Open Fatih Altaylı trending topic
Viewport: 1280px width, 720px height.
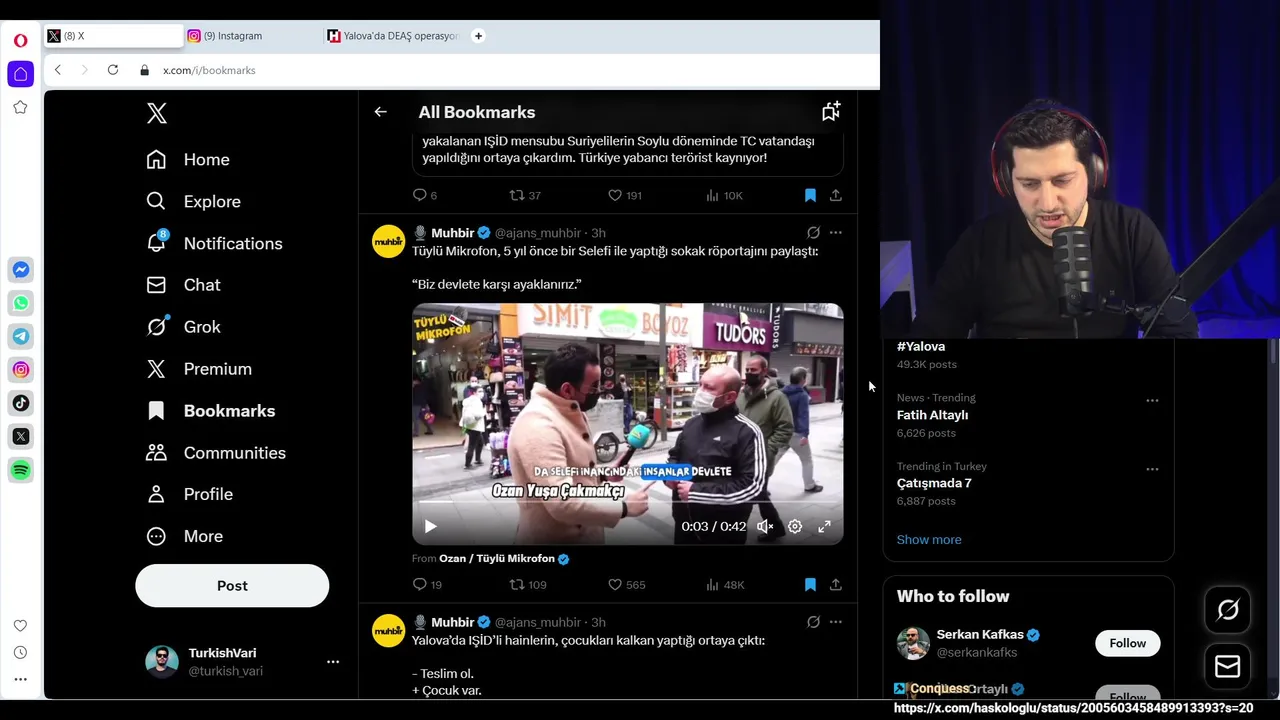932,415
